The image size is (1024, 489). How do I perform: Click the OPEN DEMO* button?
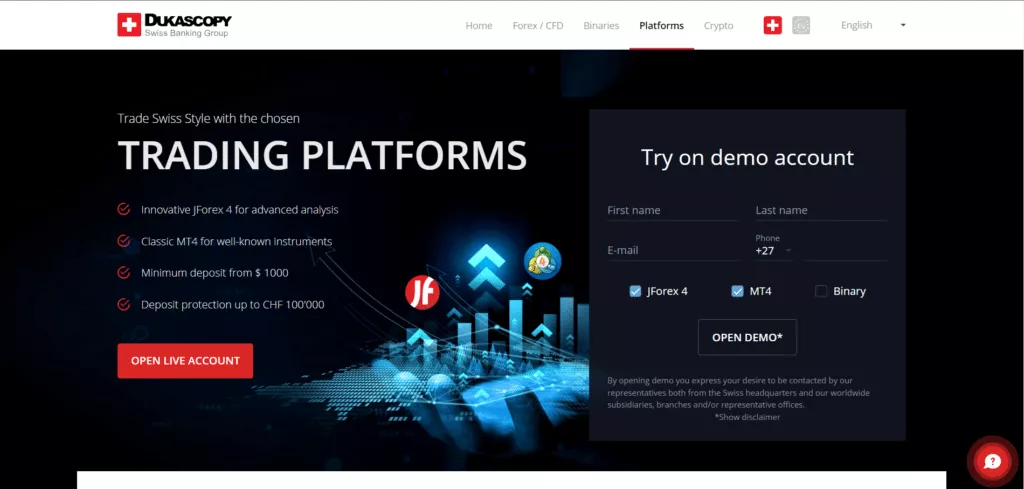[747, 337]
